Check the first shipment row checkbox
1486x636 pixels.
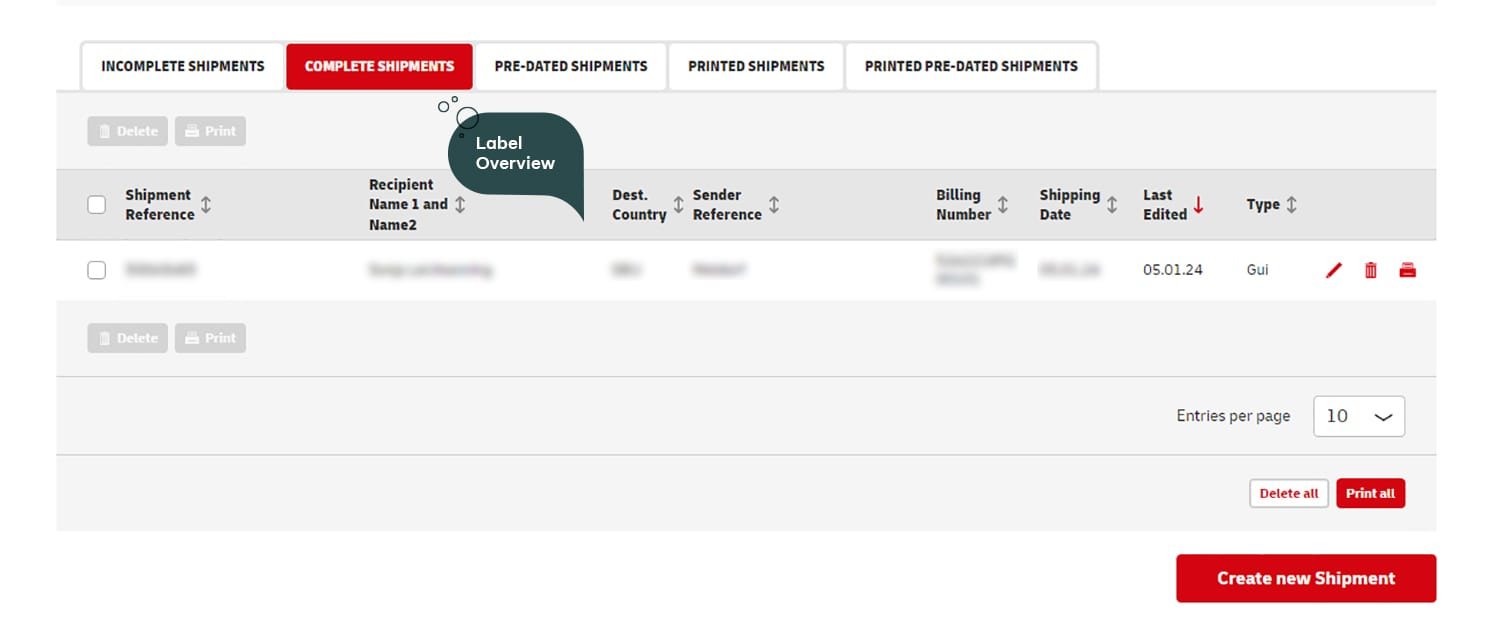pos(97,270)
